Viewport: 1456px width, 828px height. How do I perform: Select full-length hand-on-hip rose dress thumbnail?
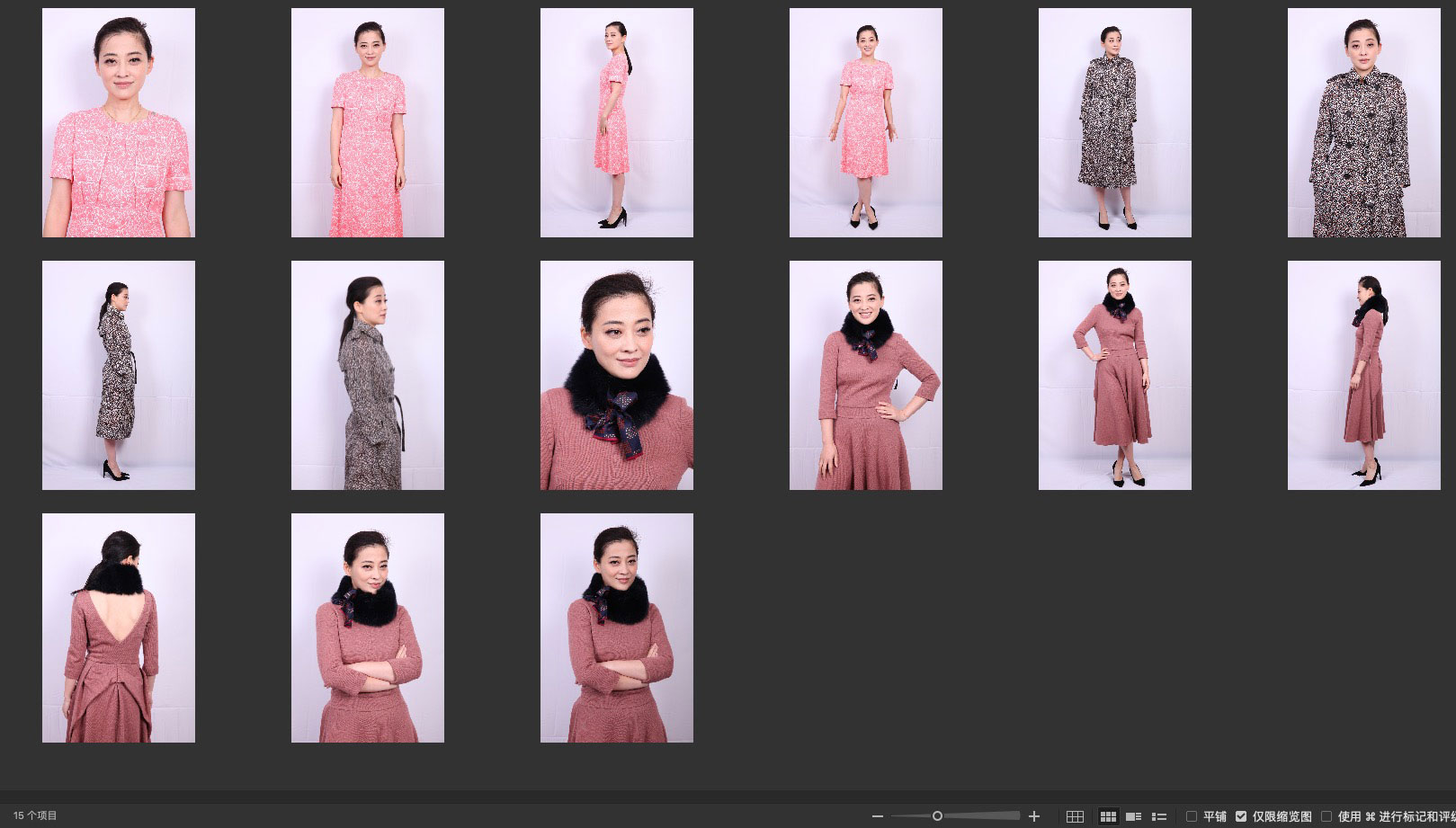coord(1115,376)
